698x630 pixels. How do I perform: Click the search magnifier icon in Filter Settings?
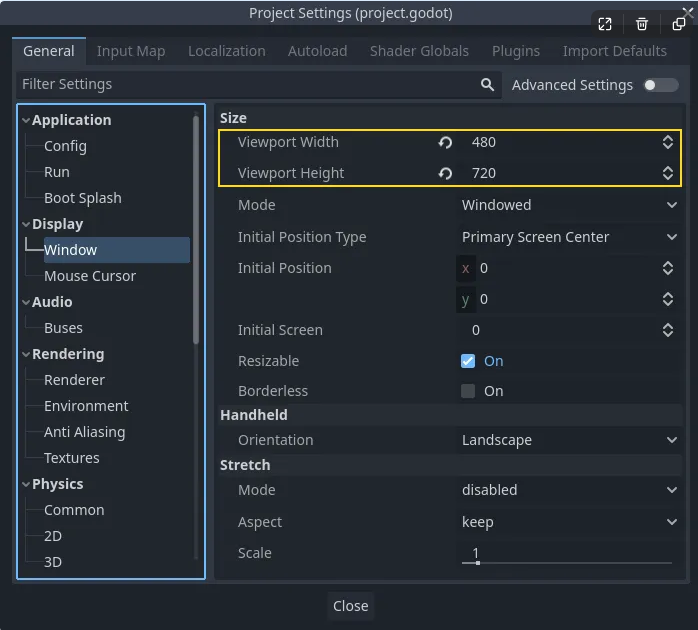(487, 85)
